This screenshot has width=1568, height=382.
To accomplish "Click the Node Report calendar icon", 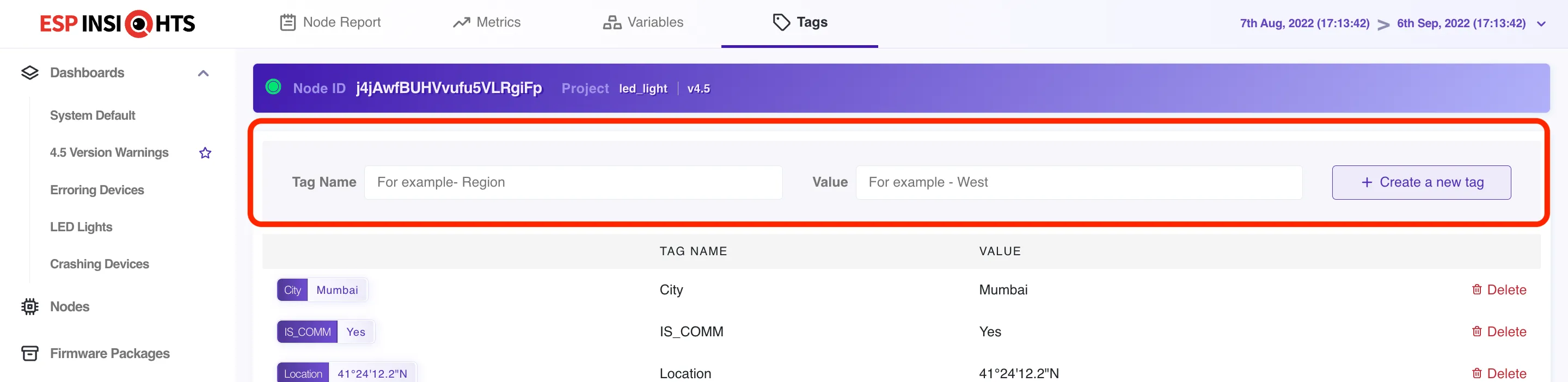I will (287, 22).
